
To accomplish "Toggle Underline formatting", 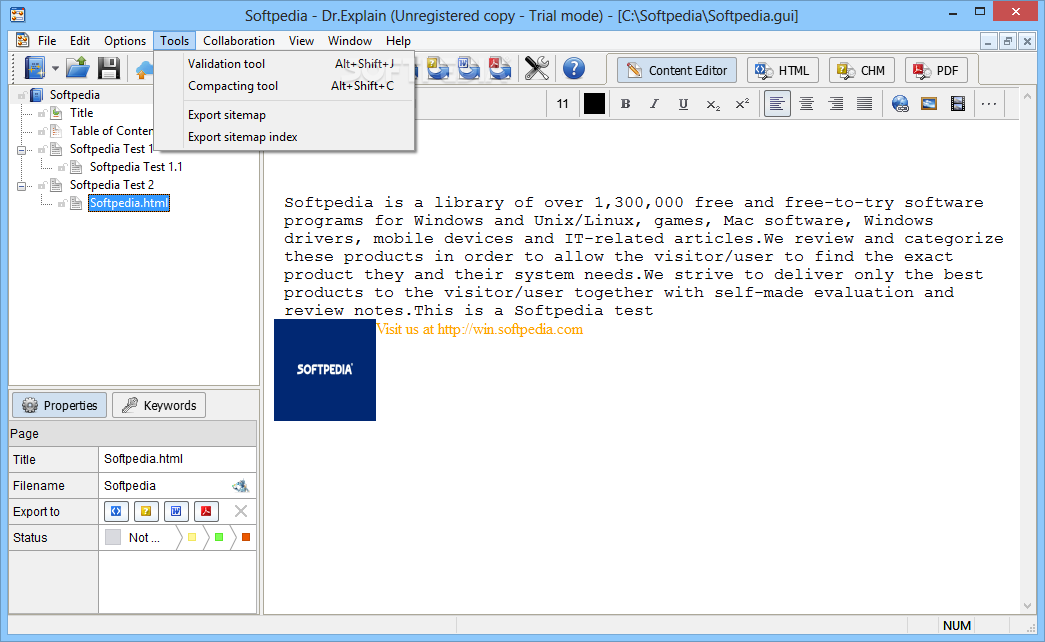I will pos(683,104).
